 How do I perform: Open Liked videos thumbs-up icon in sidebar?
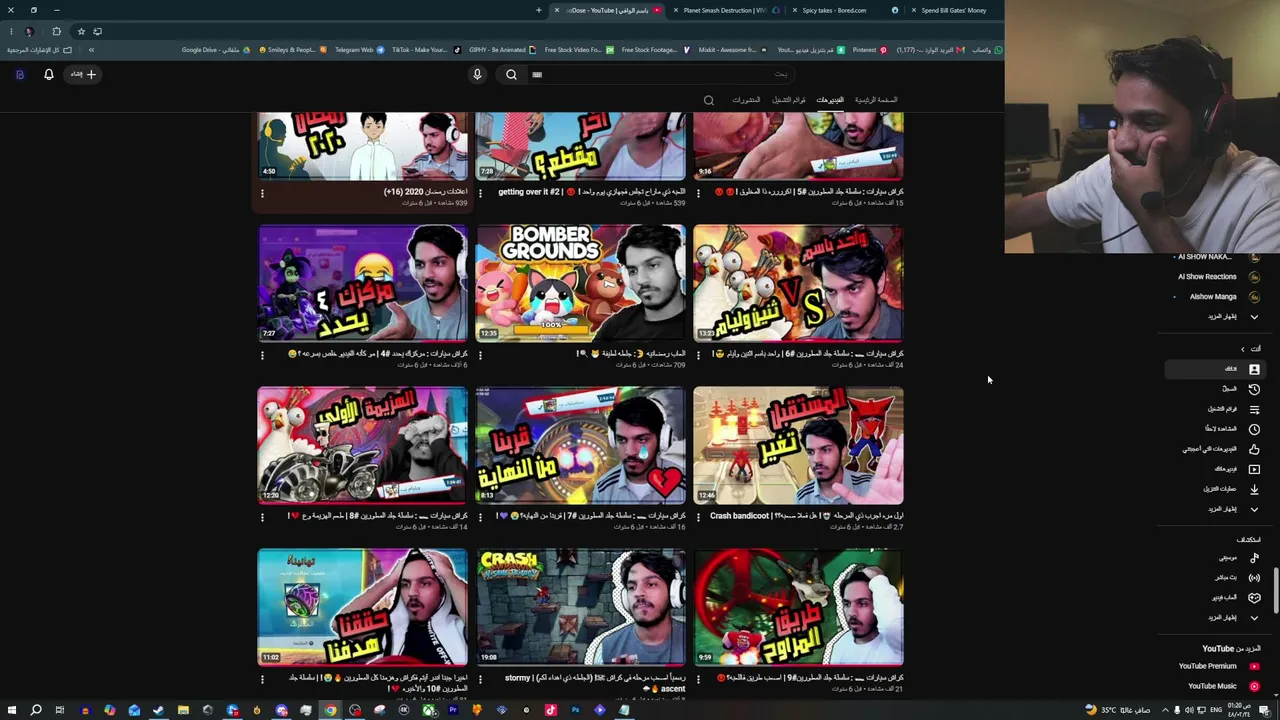coord(1254,449)
